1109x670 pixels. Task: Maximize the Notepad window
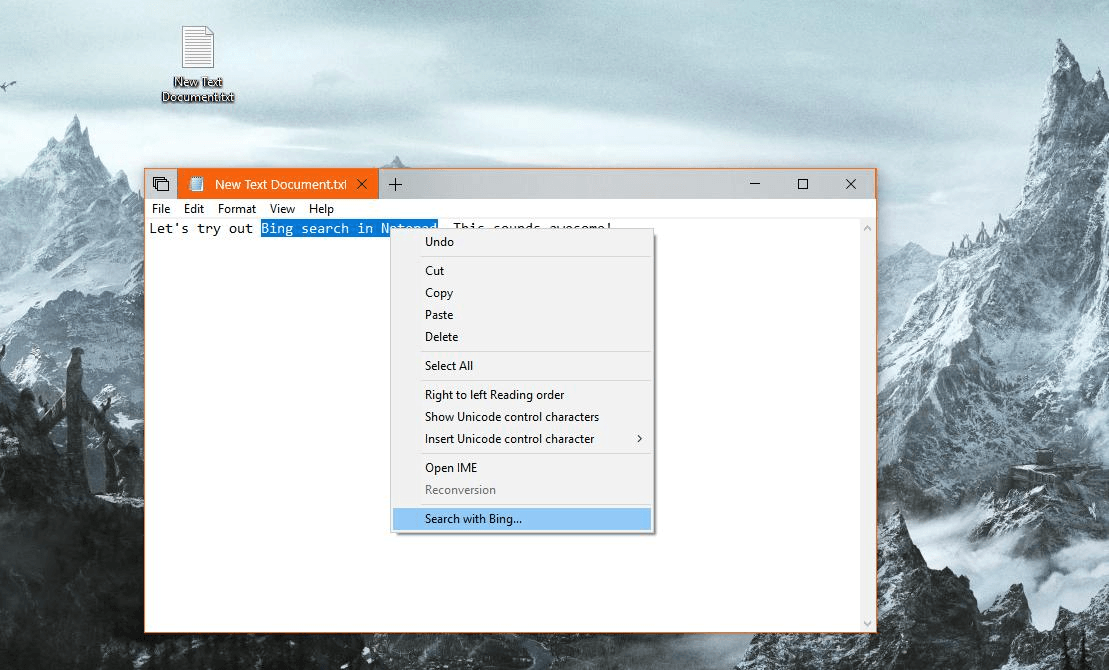[803, 184]
